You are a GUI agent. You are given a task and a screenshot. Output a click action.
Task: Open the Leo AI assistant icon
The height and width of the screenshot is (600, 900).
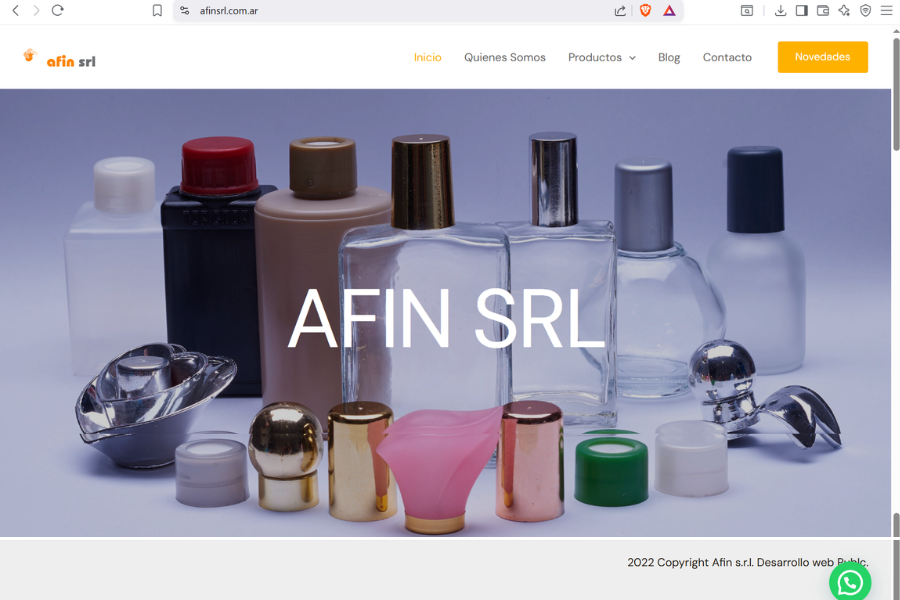844,11
